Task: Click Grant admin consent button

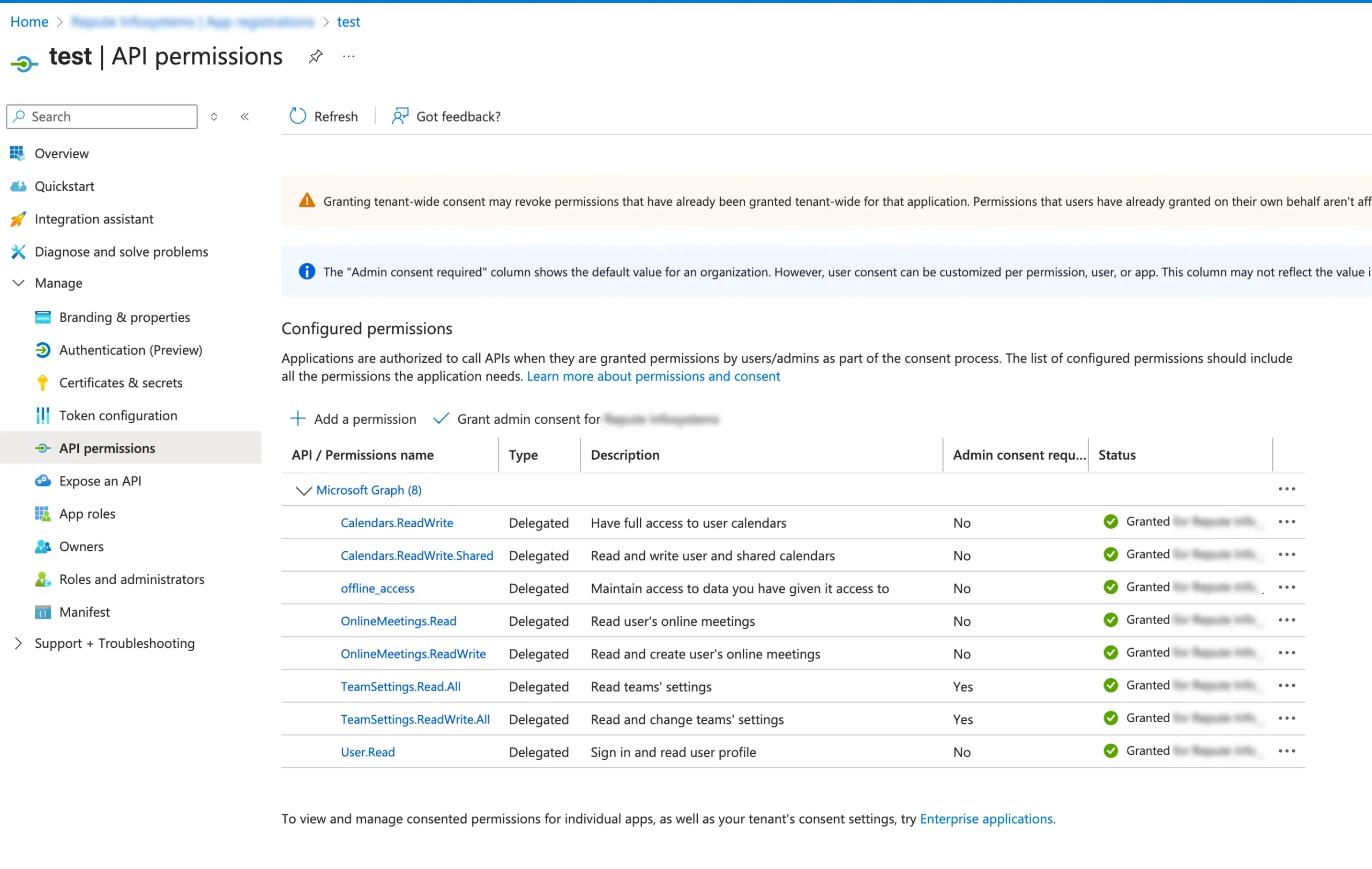Action: (x=576, y=419)
